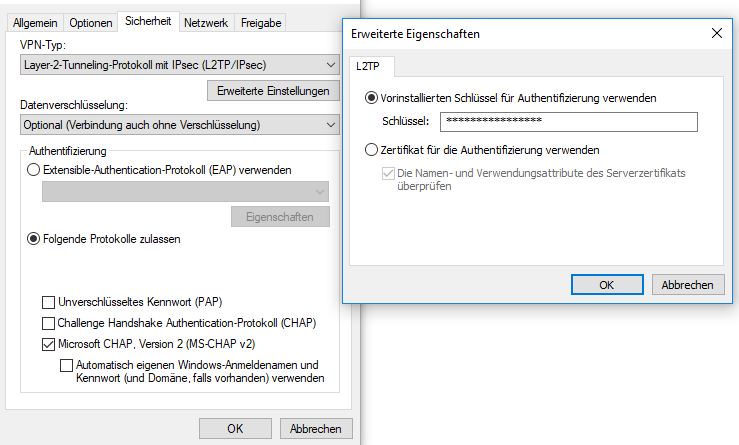739x445 pixels.
Task: Select Folgende Protokolle zulassen option
Action: (x=33, y=239)
